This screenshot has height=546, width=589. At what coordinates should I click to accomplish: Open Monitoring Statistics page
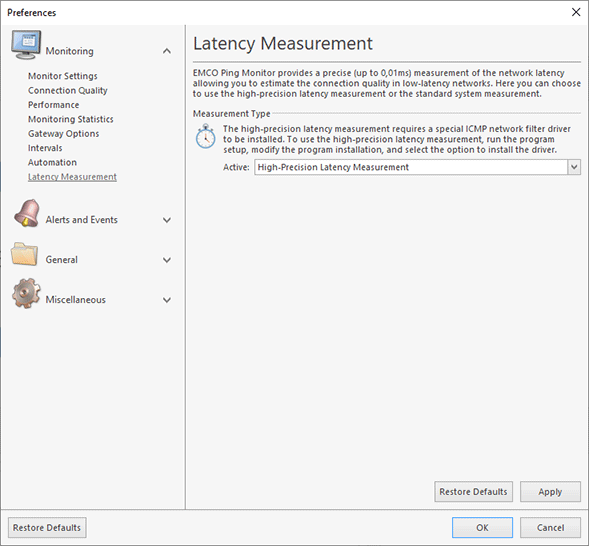[x=71, y=119]
